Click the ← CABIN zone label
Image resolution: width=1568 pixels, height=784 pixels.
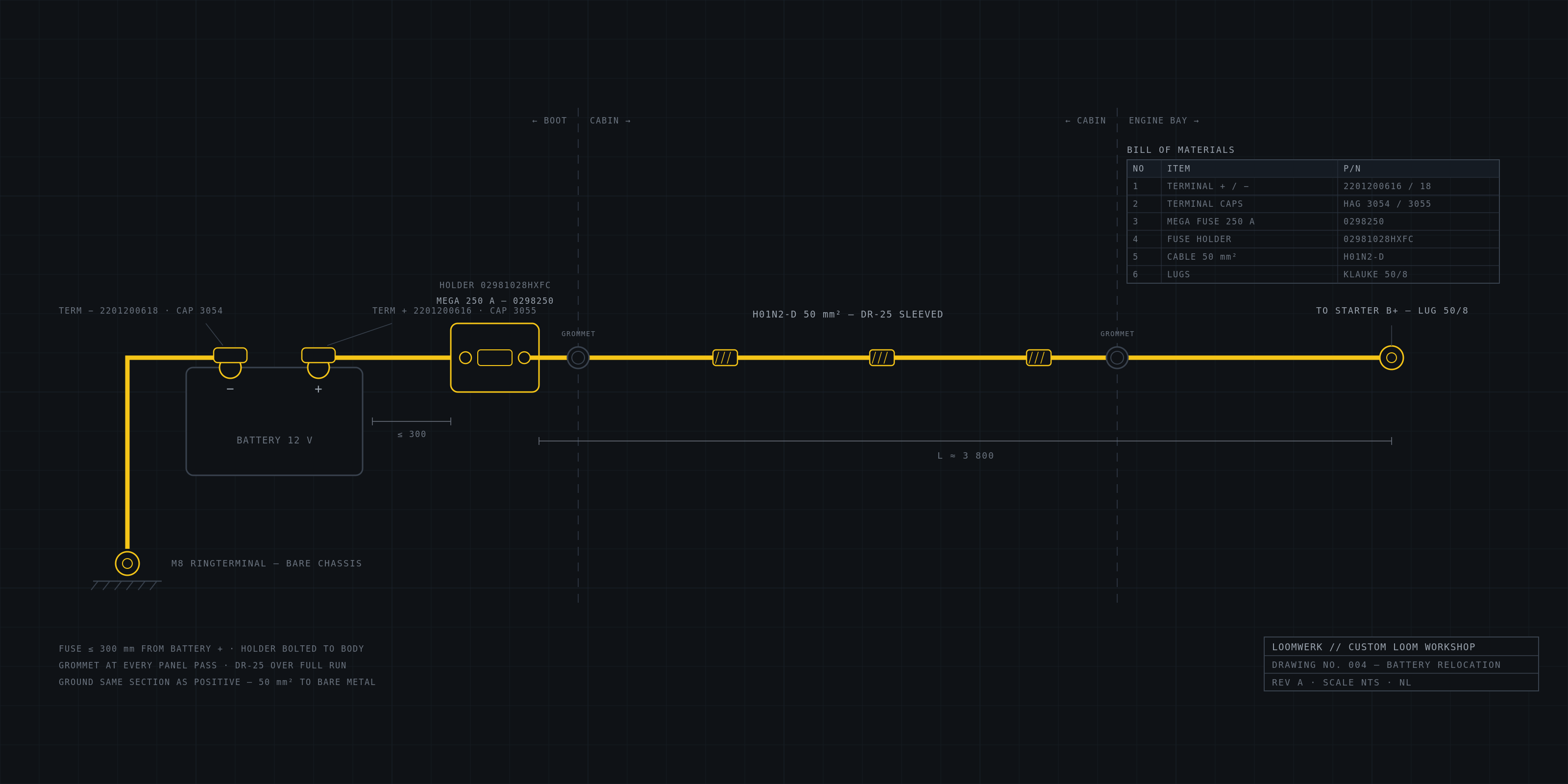click(x=1085, y=121)
